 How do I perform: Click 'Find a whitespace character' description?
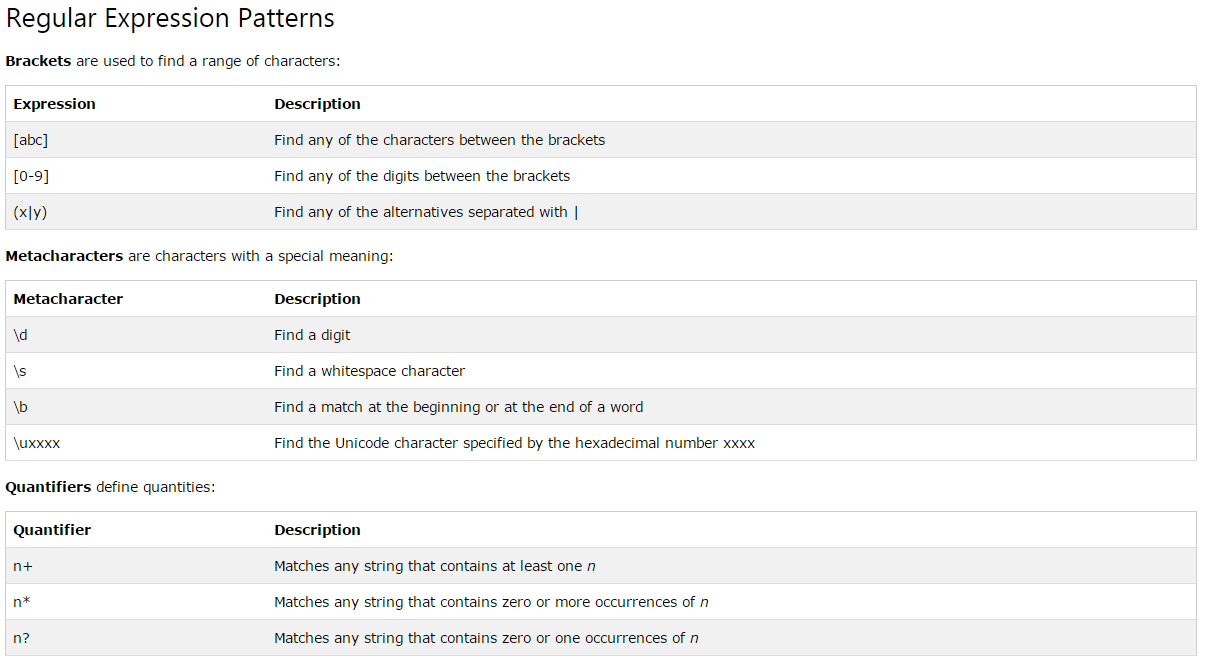pos(369,371)
